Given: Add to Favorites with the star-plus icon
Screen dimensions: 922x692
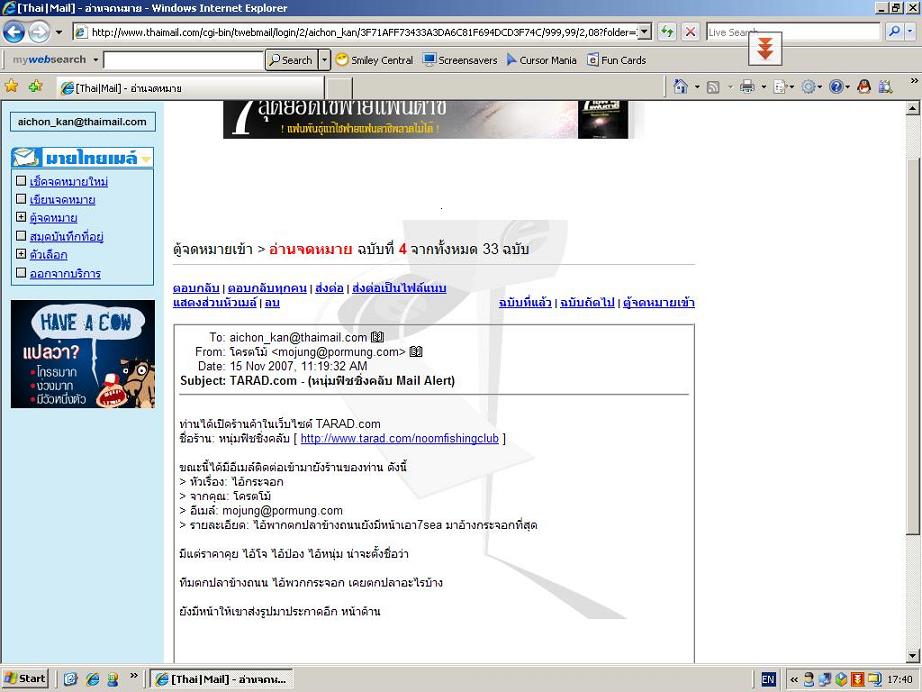Looking at the screenshot, I should coord(36,87).
